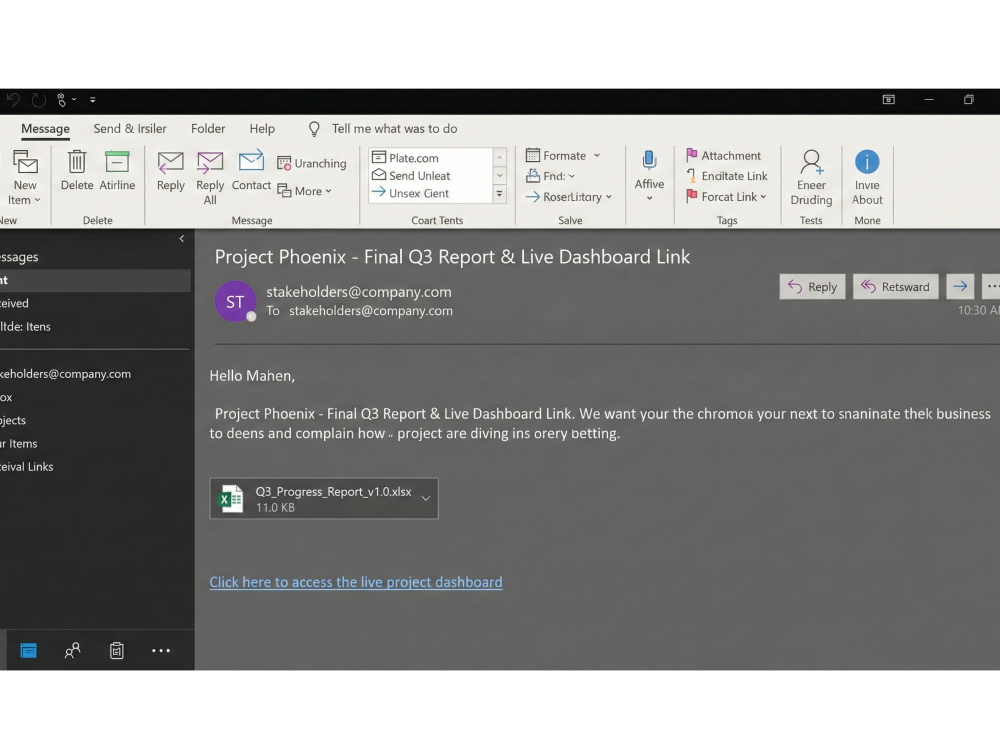This screenshot has width=1000, height=750.
Task: Select the Itde: Itens folder
Action: (x=25, y=327)
